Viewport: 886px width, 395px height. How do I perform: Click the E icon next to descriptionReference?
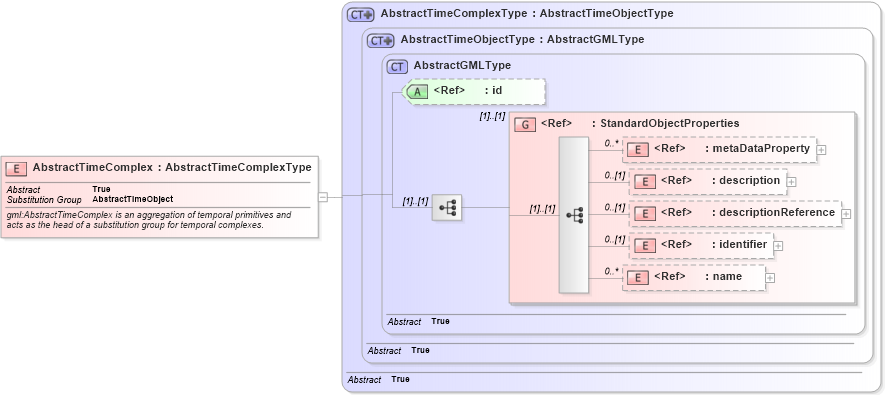pyautogui.click(x=645, y=214)
